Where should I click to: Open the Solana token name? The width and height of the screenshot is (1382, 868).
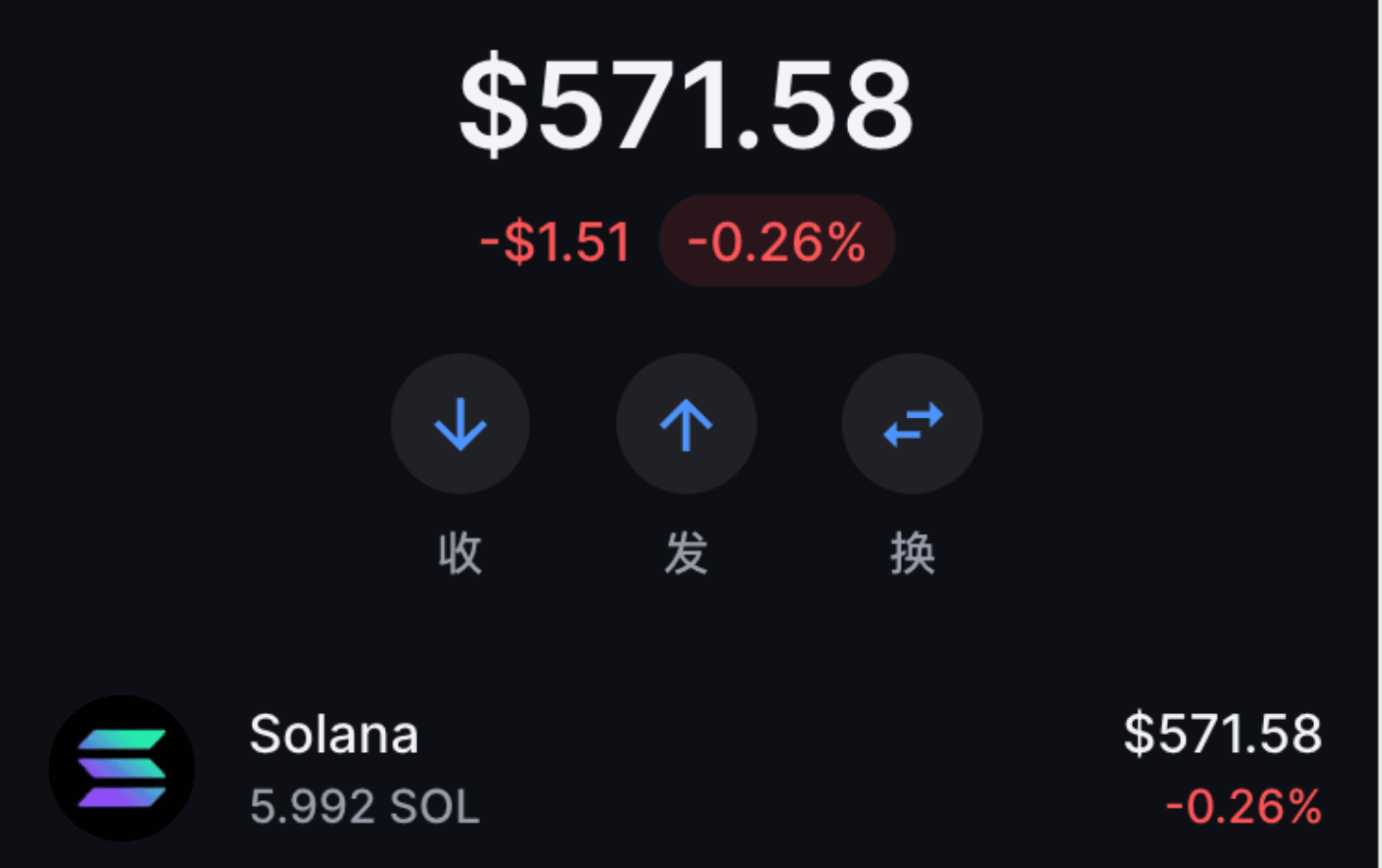click(334, 734)
